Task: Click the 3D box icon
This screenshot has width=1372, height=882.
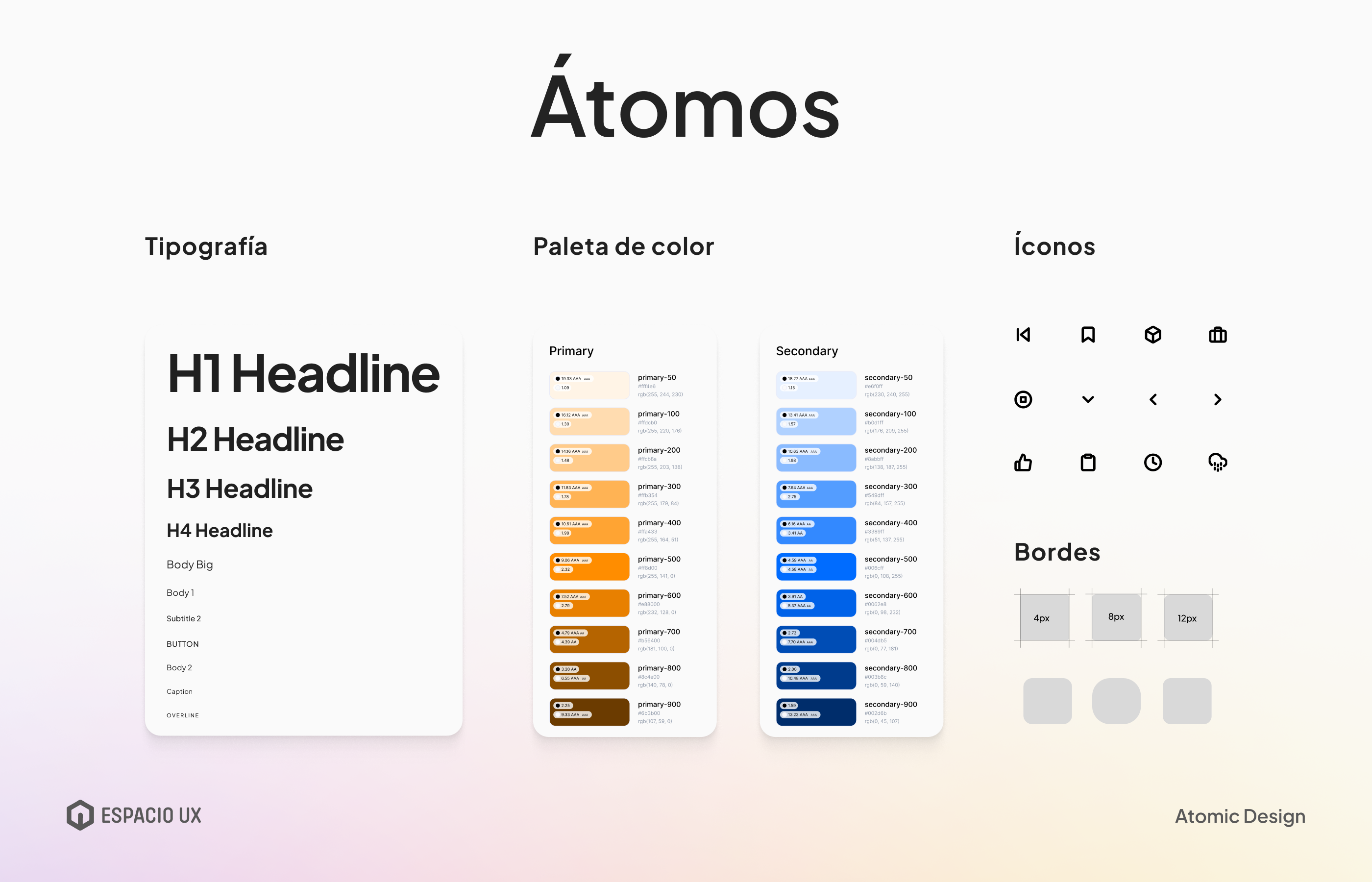Action: [1152, 335]
